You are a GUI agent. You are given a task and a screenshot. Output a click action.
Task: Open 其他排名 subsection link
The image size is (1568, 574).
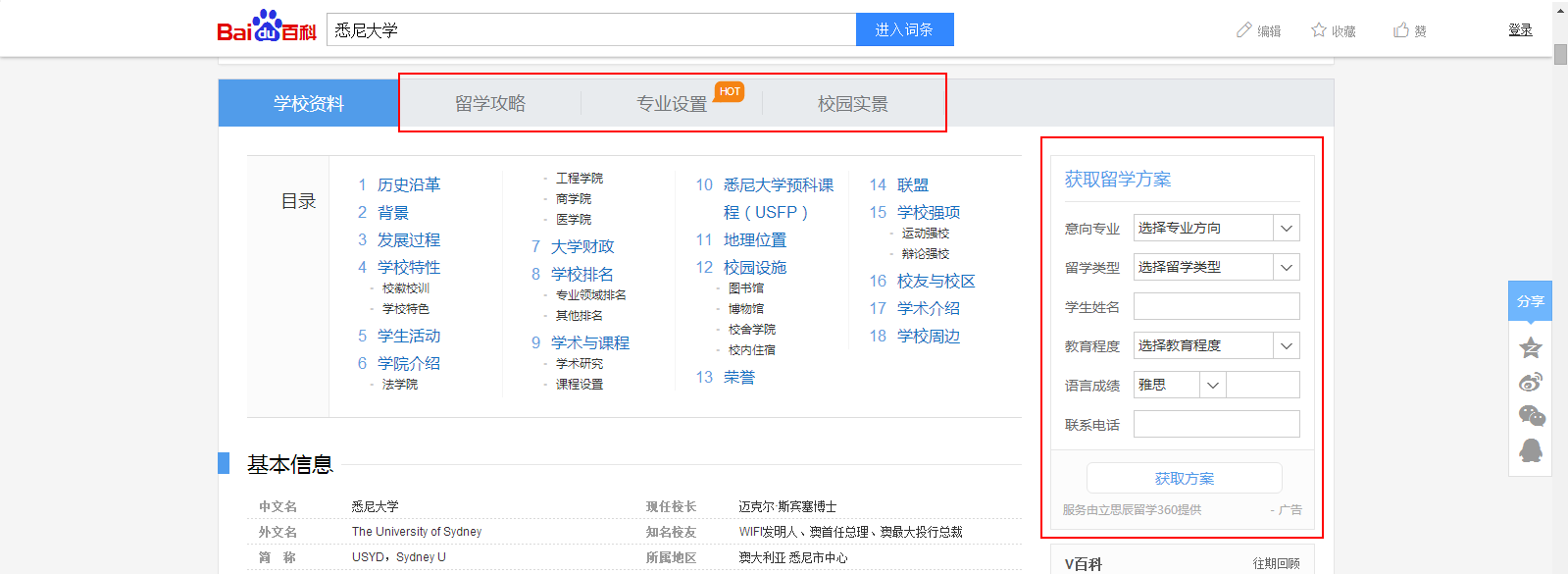click(580, 316)
